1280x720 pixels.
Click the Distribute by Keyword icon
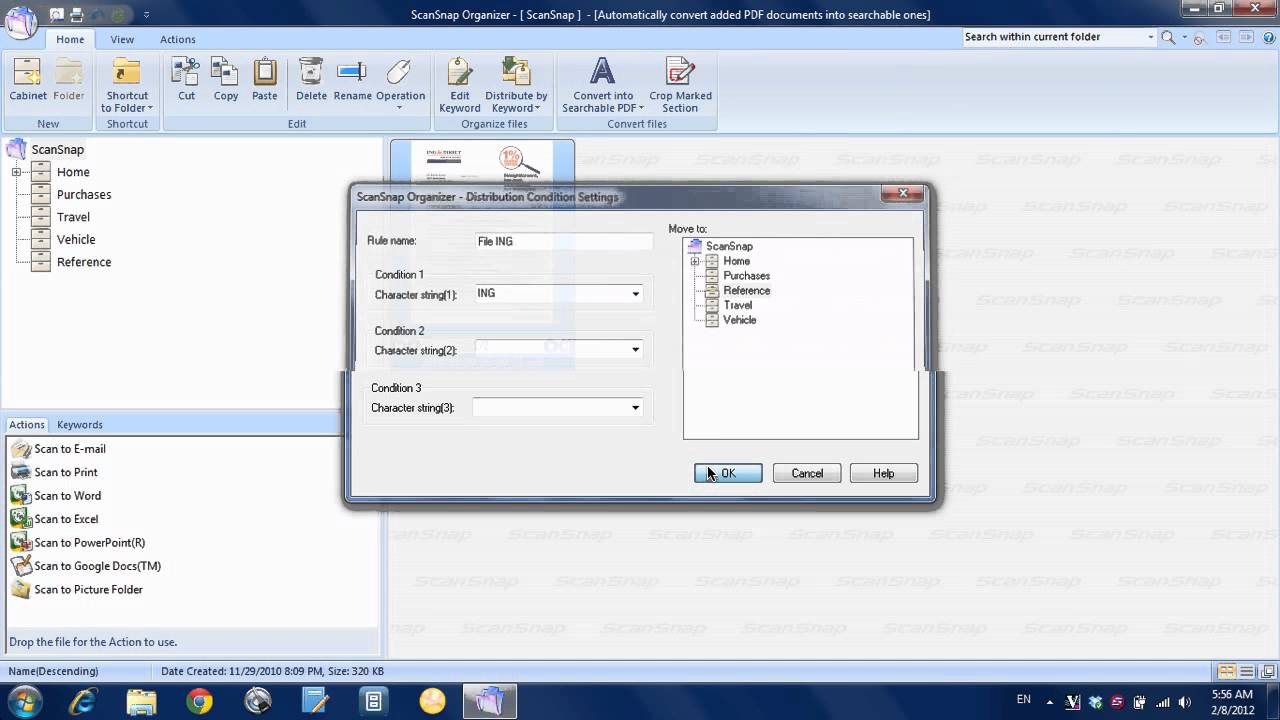[x=516, y=73]
